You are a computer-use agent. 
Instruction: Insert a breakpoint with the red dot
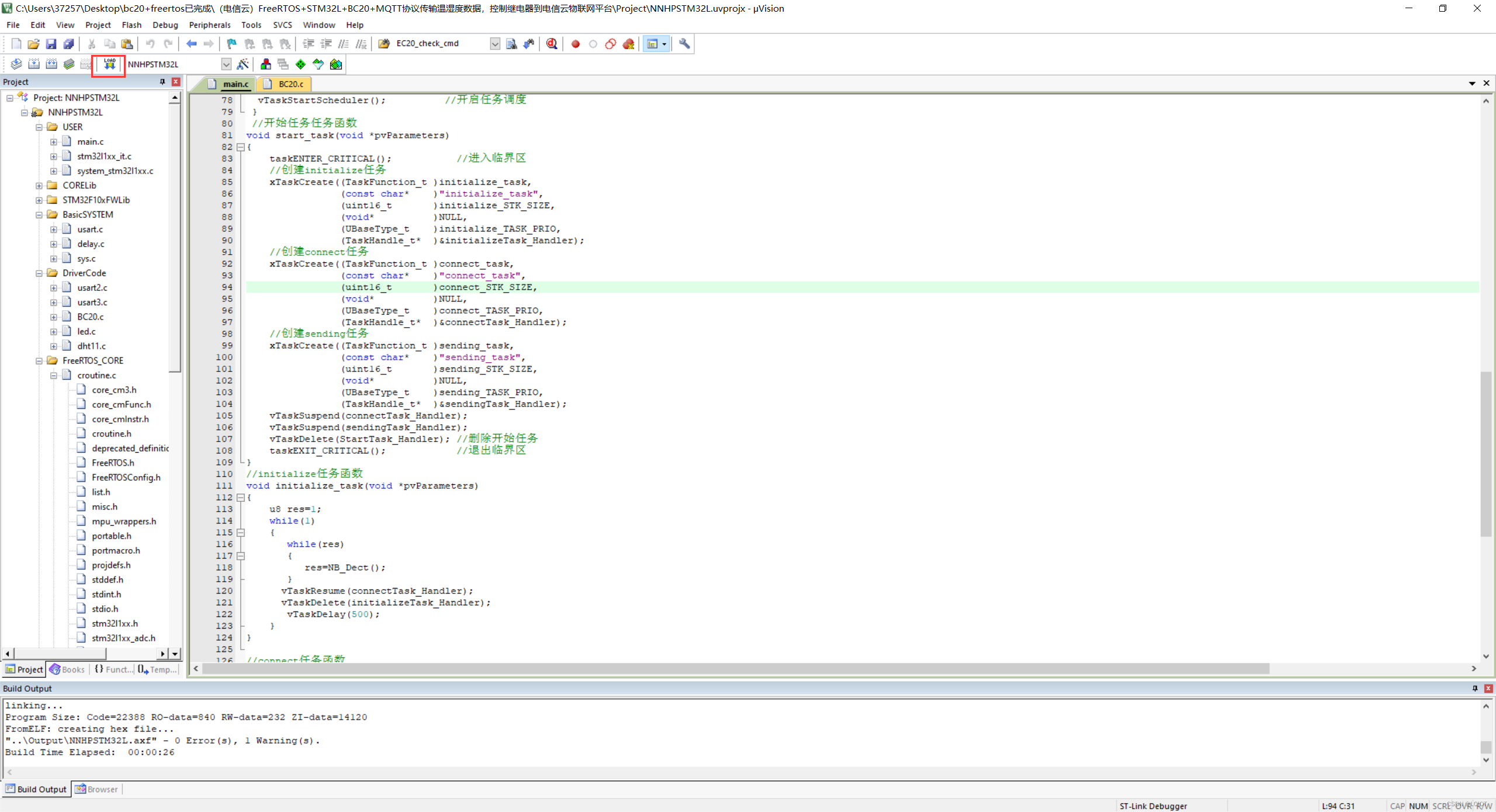coord(576,44)
